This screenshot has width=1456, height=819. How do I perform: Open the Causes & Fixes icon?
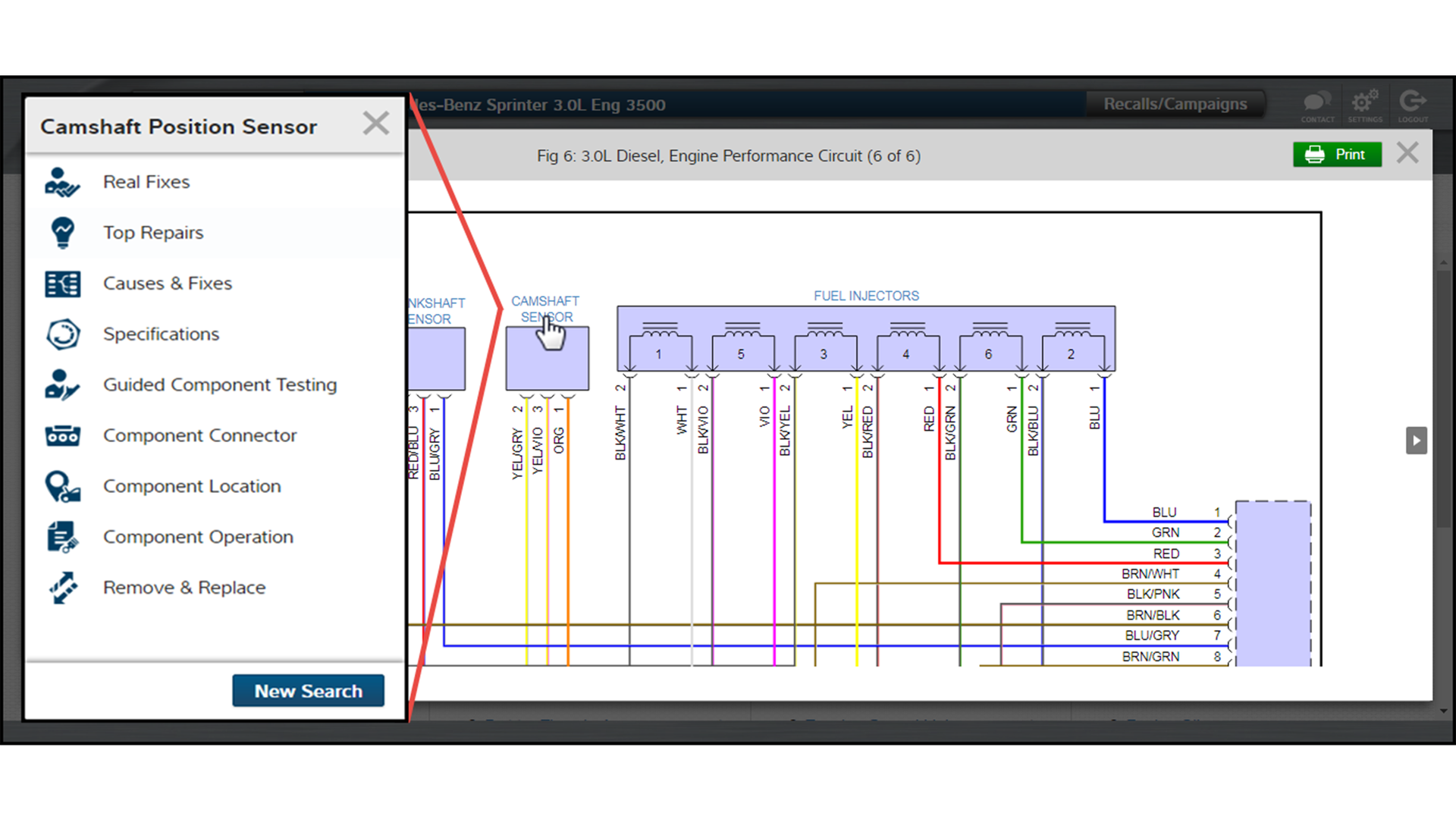(62, 284)
